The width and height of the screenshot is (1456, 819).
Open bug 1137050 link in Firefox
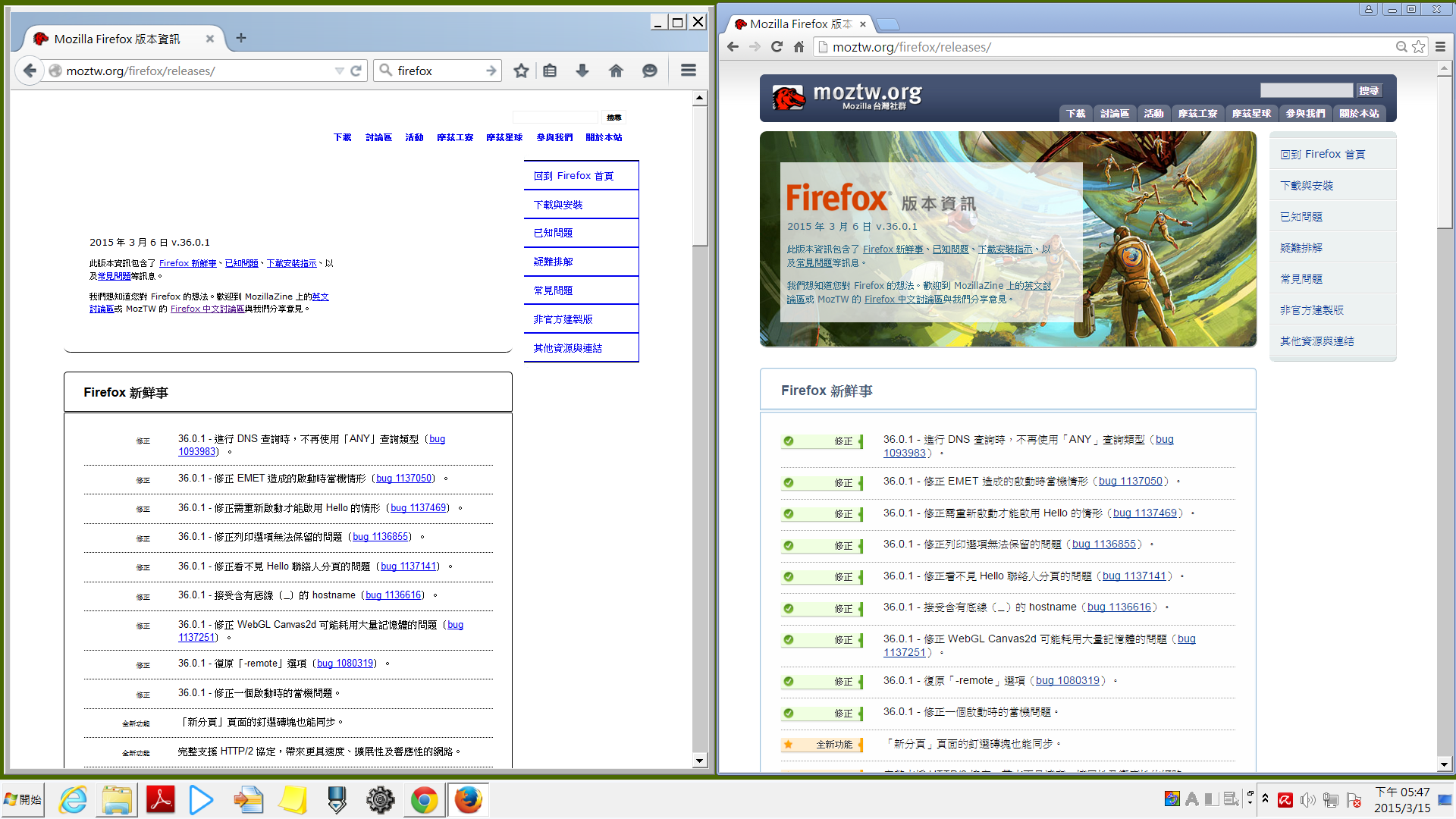coord(403,479)
